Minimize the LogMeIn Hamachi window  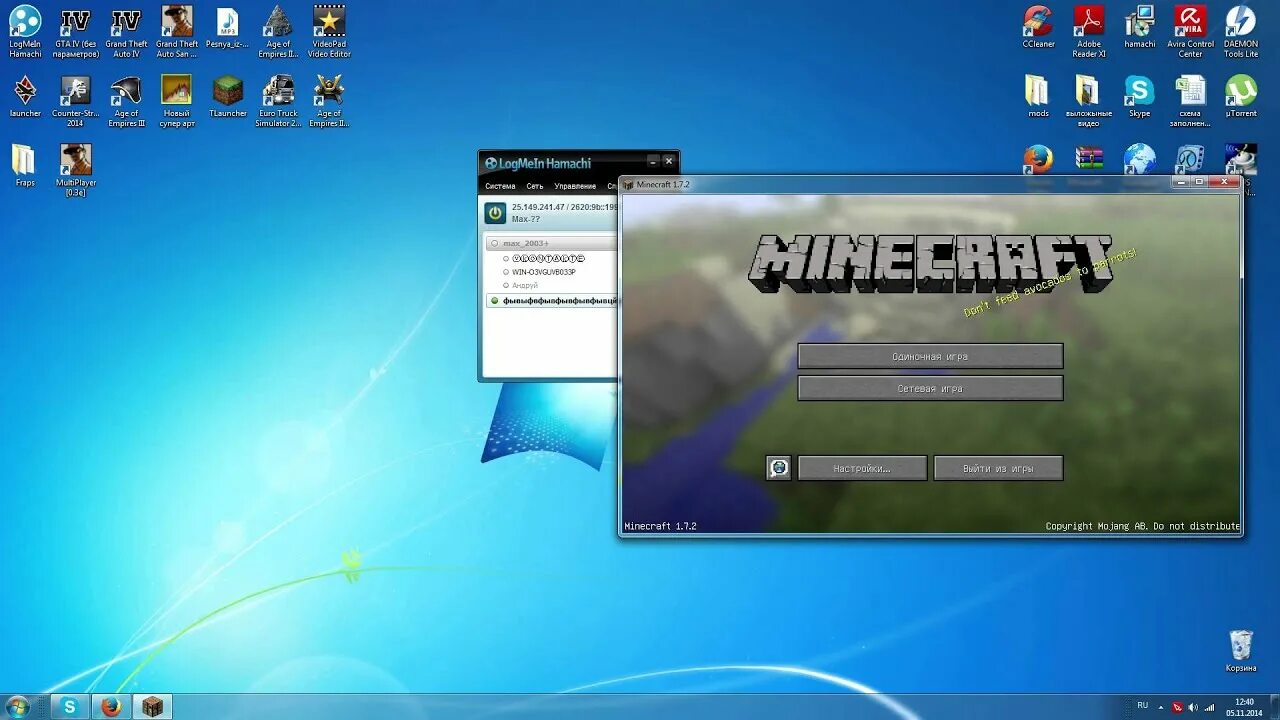653,161
